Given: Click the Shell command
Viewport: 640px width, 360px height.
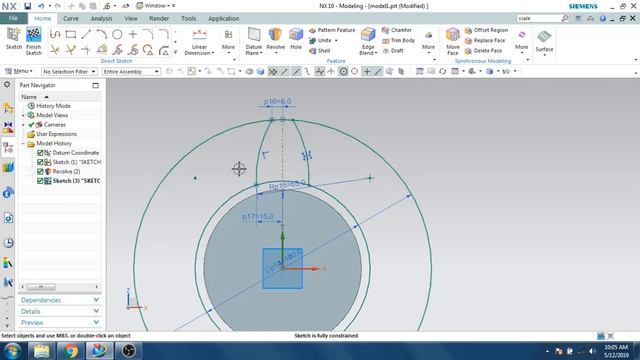Looking at the screenshot, I should point(320,51).
